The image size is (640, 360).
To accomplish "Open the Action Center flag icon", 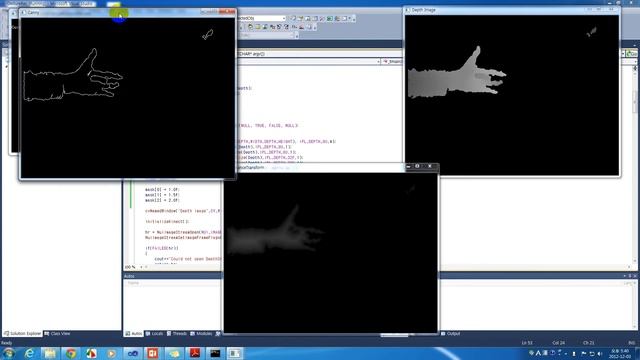I will click(584, 353).
